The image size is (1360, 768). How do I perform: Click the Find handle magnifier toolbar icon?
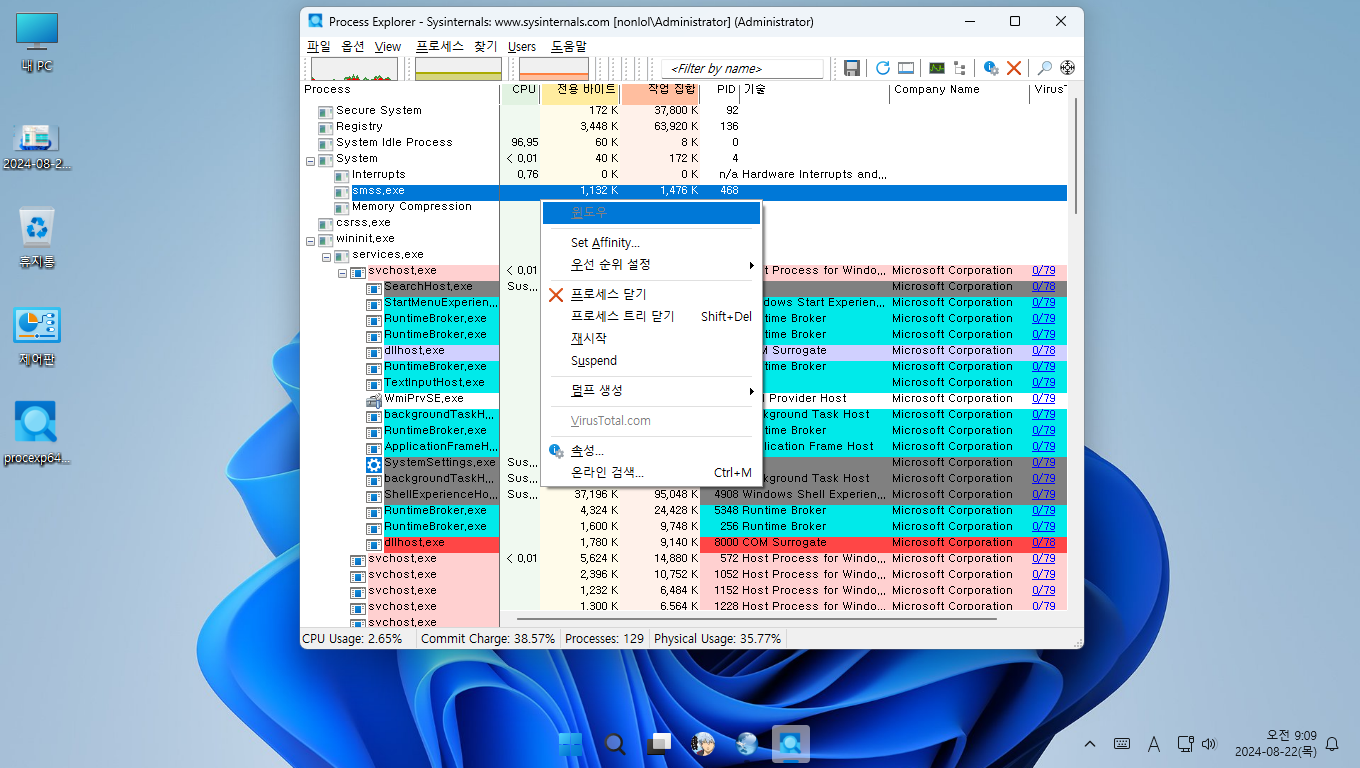(1044, 68)
